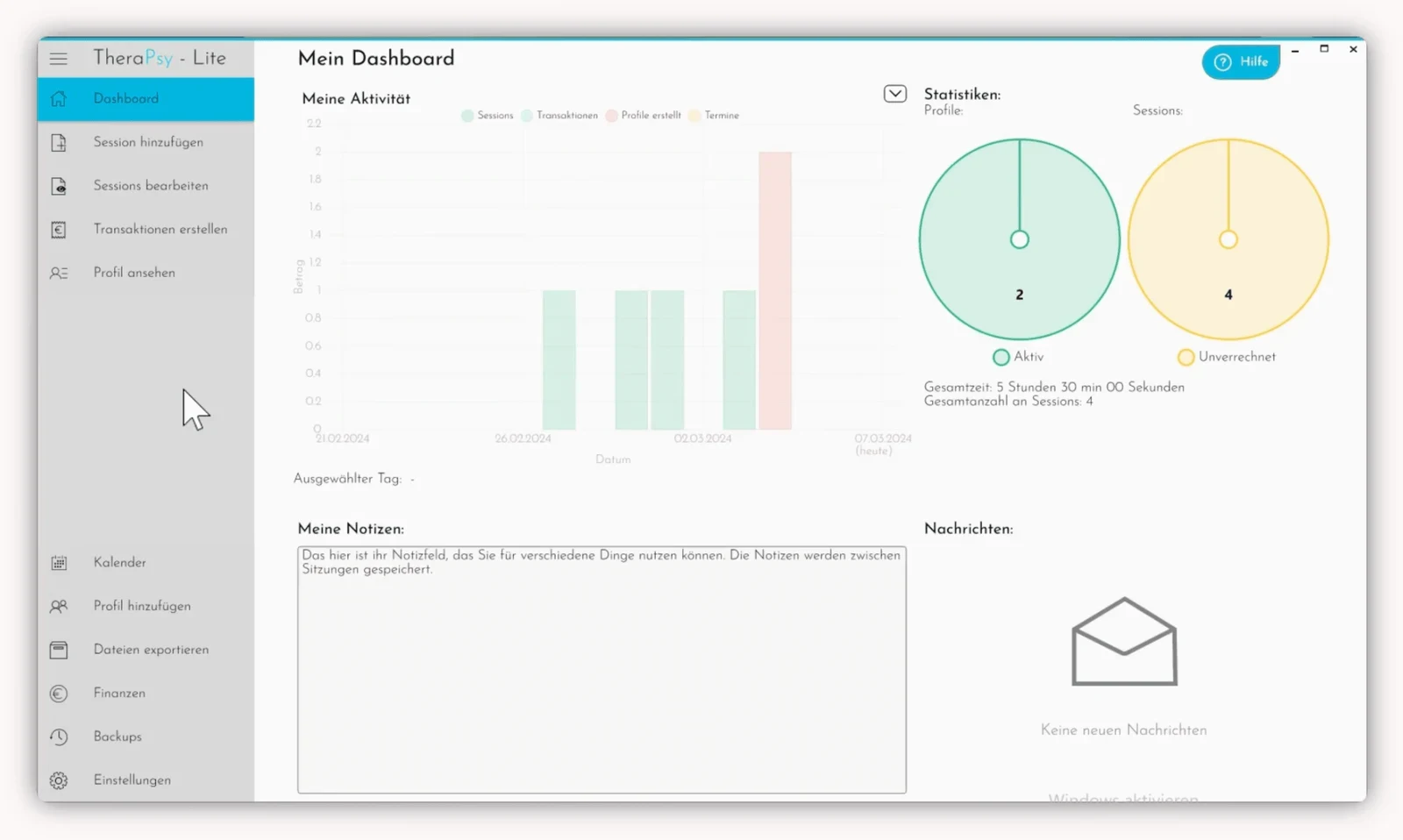Click the tall pink Profile erstellt bar
Viewport: 1403px width, 840px height.
pyautogui.click(x=775, y=290)
